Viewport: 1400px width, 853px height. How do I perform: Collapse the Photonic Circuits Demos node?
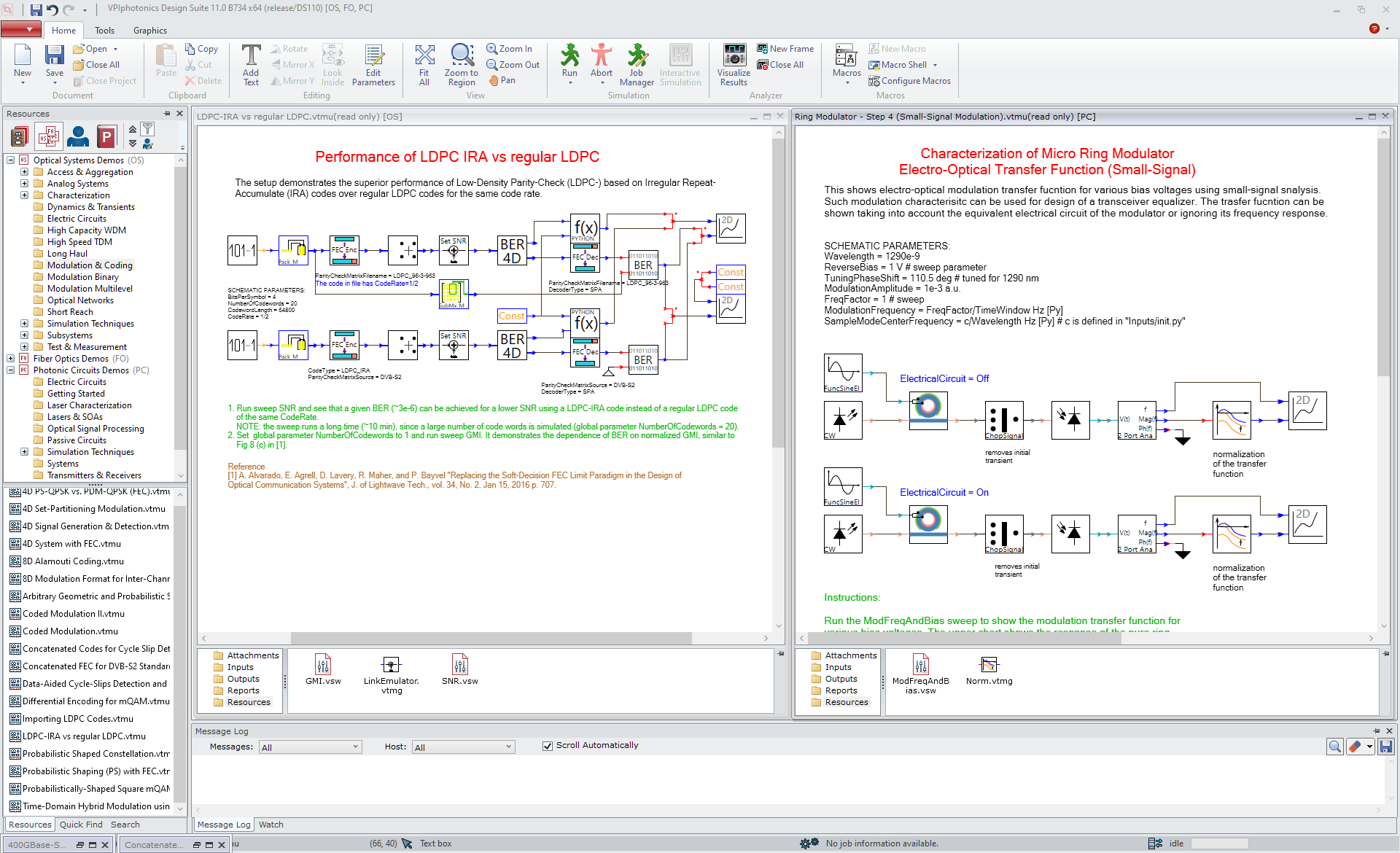(11, 370)
